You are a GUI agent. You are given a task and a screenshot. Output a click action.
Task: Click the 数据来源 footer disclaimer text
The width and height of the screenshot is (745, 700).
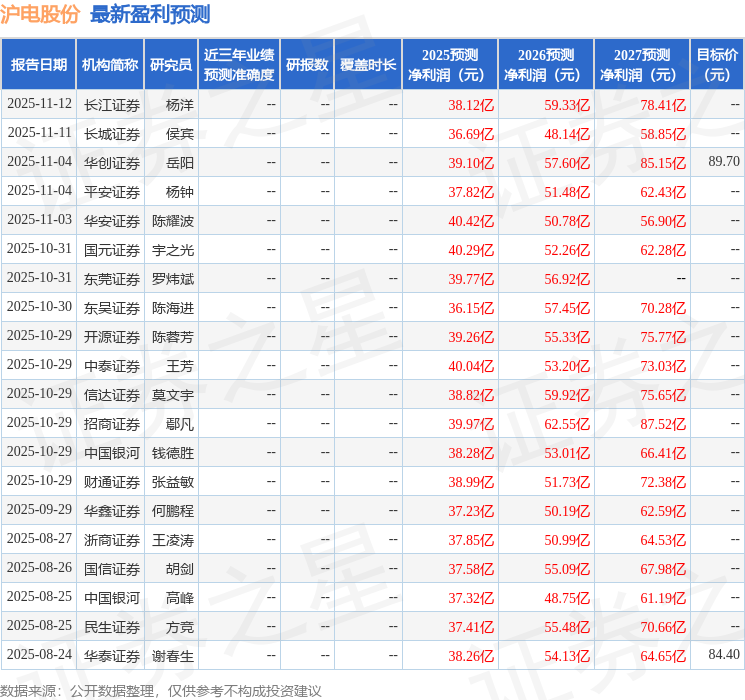[161, 690]
